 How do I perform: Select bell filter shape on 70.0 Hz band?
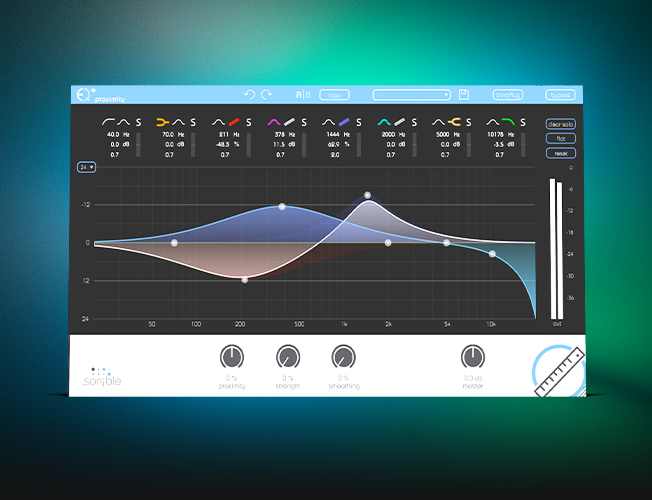[178, 122]
